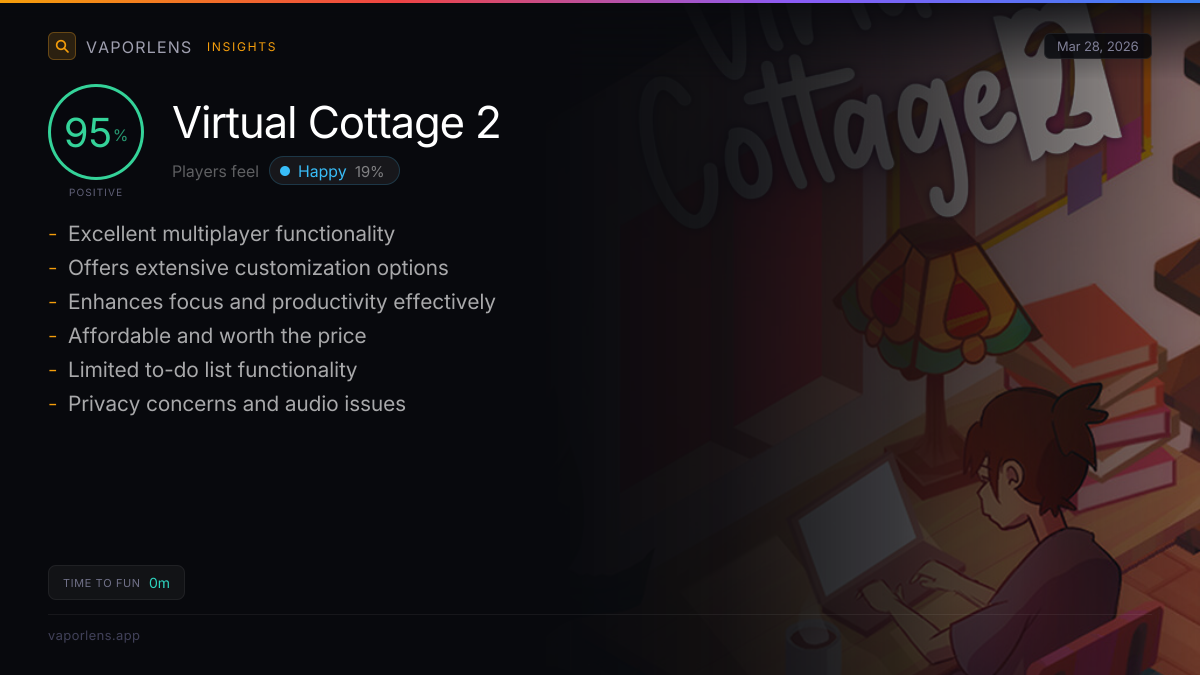Select Affordable and worth the price insight
Viewport: 1200px width, 675px height.
pos(217,336)
